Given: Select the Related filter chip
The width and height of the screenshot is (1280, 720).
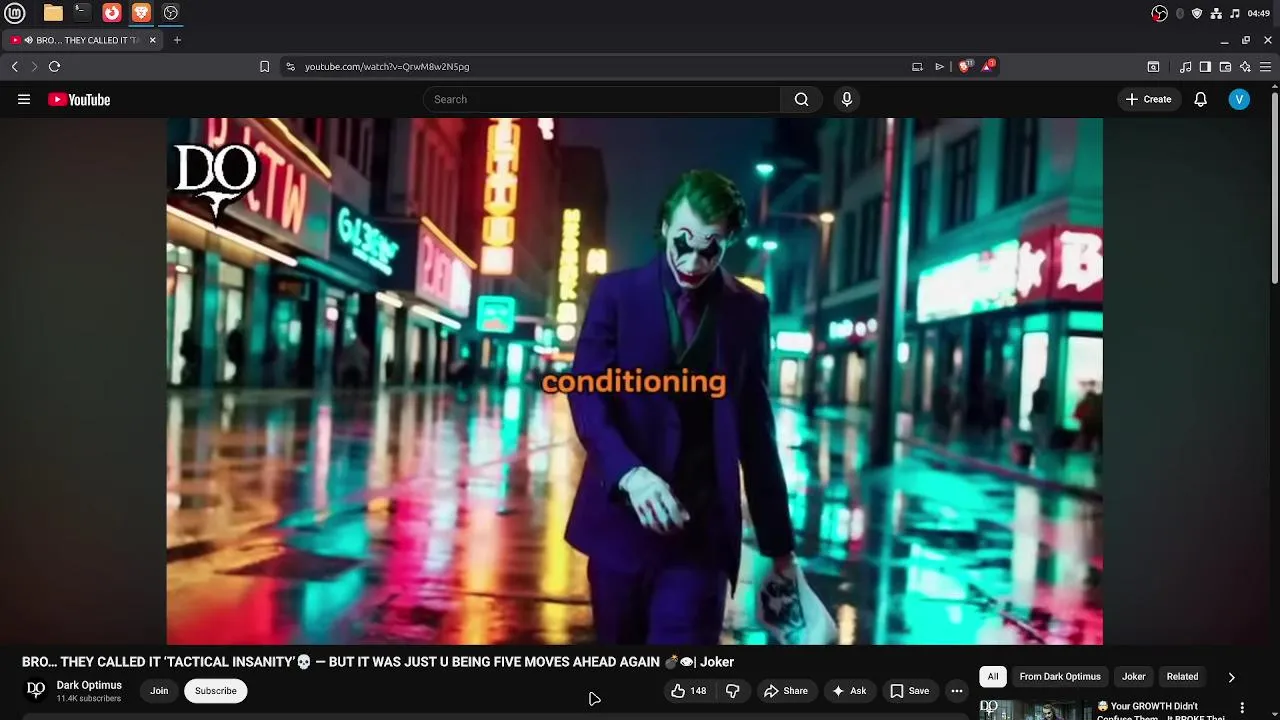Looking at the screenshot, I should 1182,677.
